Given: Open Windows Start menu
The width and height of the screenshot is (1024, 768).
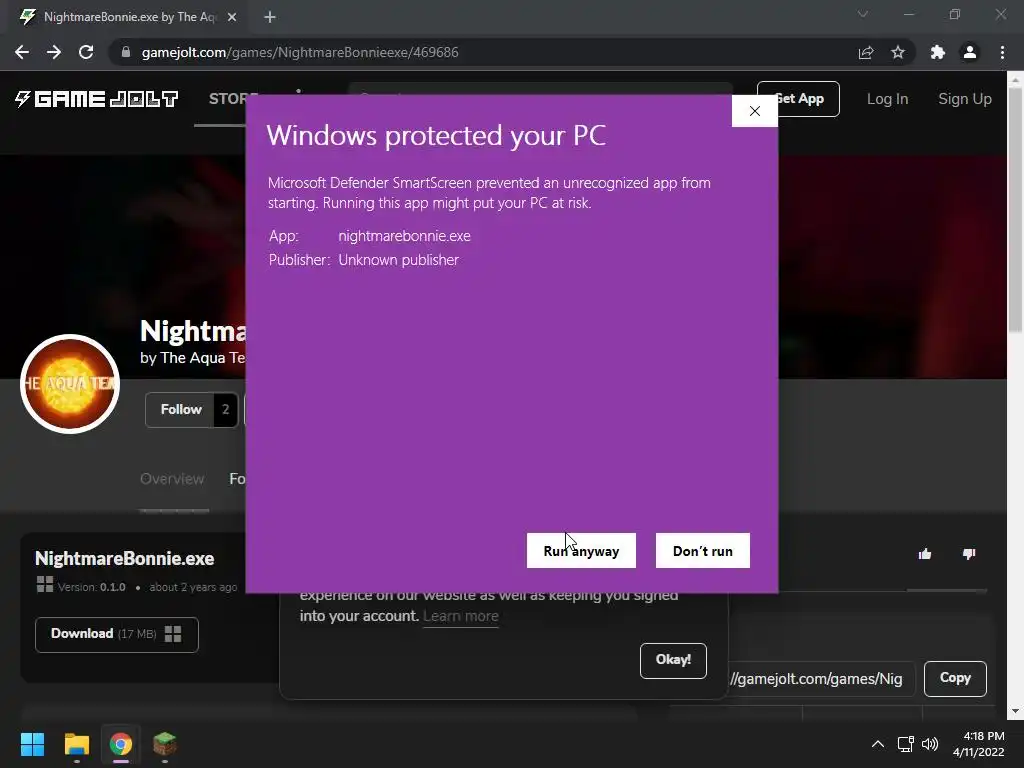Looking at the screenshot, I should click(x=32, y=744).
